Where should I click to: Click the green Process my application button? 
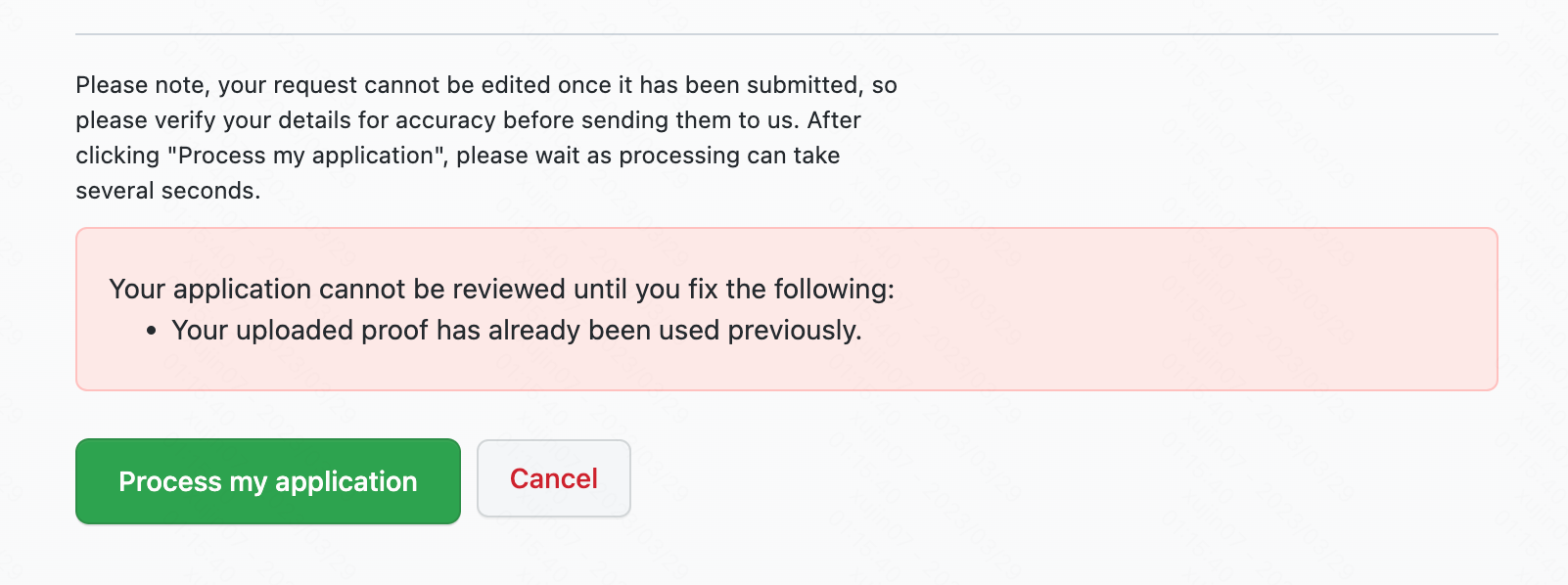(x=268, y=481)
